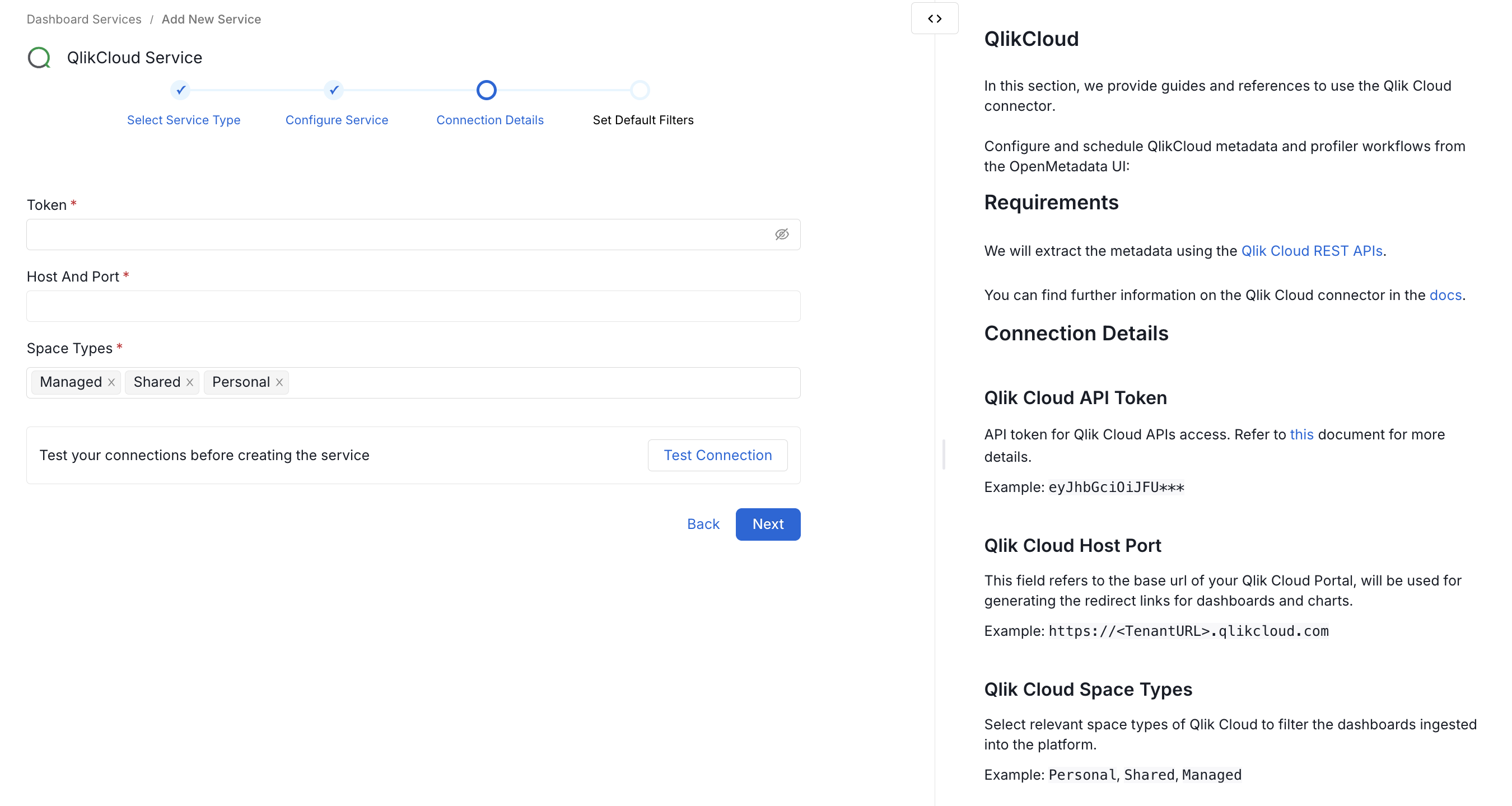1512x806 pixels.
Task: Click the QlikCloud service logo icon
Action: tap(39, 58)
